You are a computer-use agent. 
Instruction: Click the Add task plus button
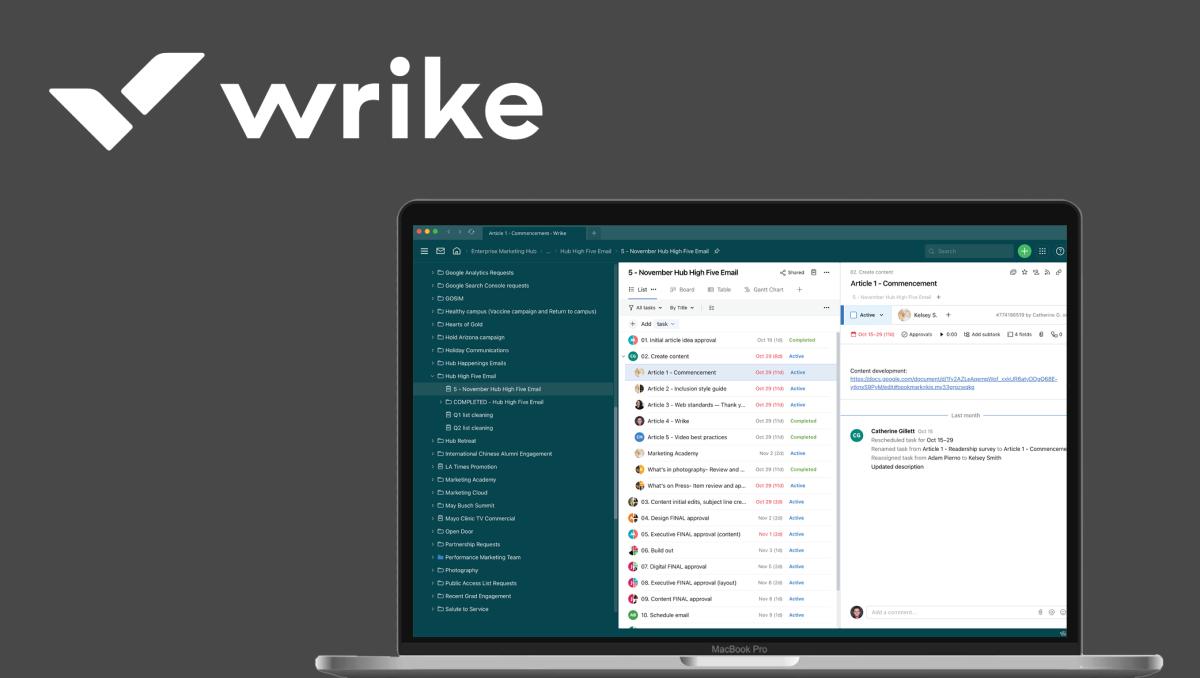(x=632, y=324)
